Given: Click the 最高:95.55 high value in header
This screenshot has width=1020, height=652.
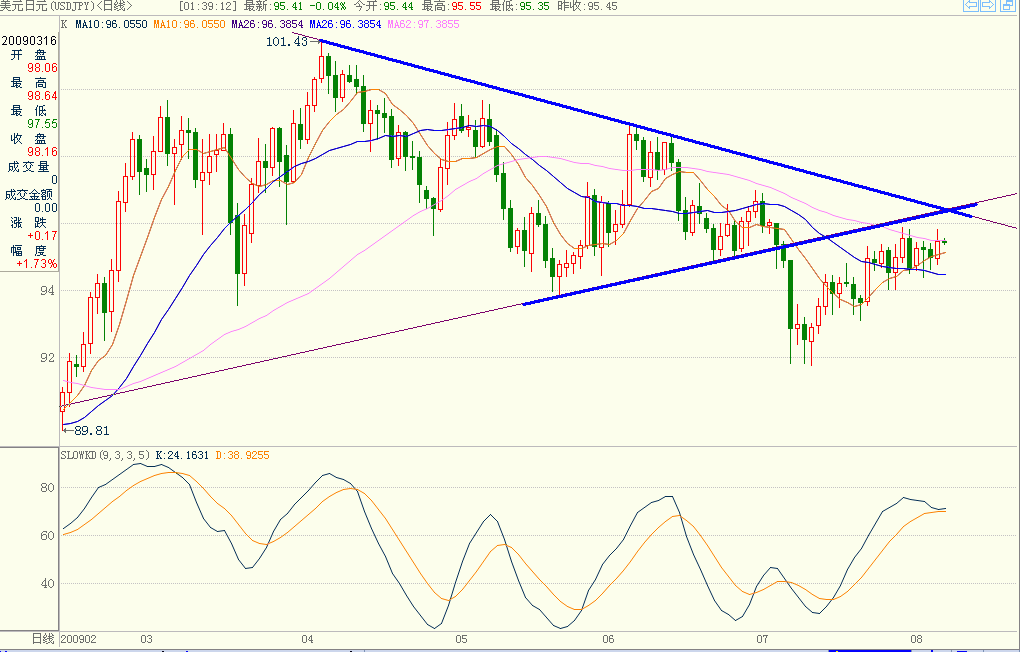Looking at the screenshot, I should point(451,6).
